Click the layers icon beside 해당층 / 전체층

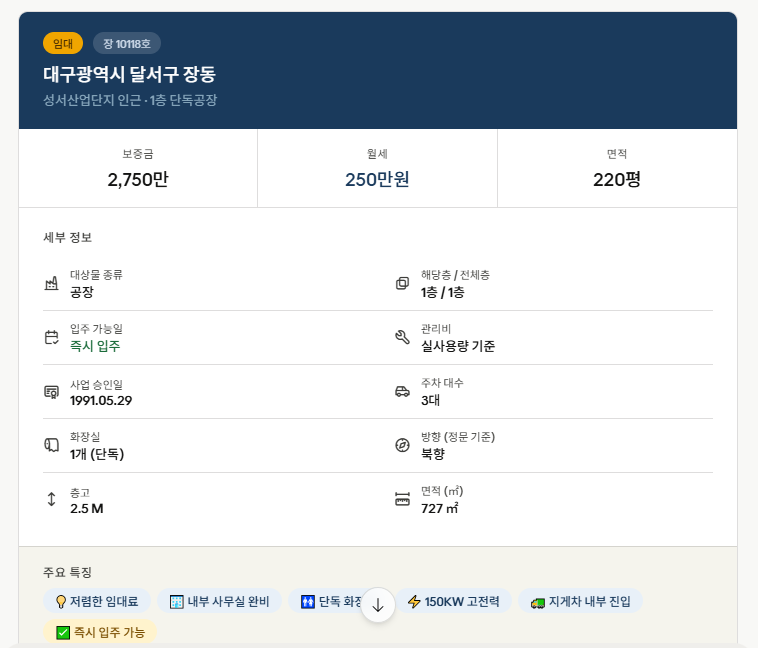(x=402, y=283)
